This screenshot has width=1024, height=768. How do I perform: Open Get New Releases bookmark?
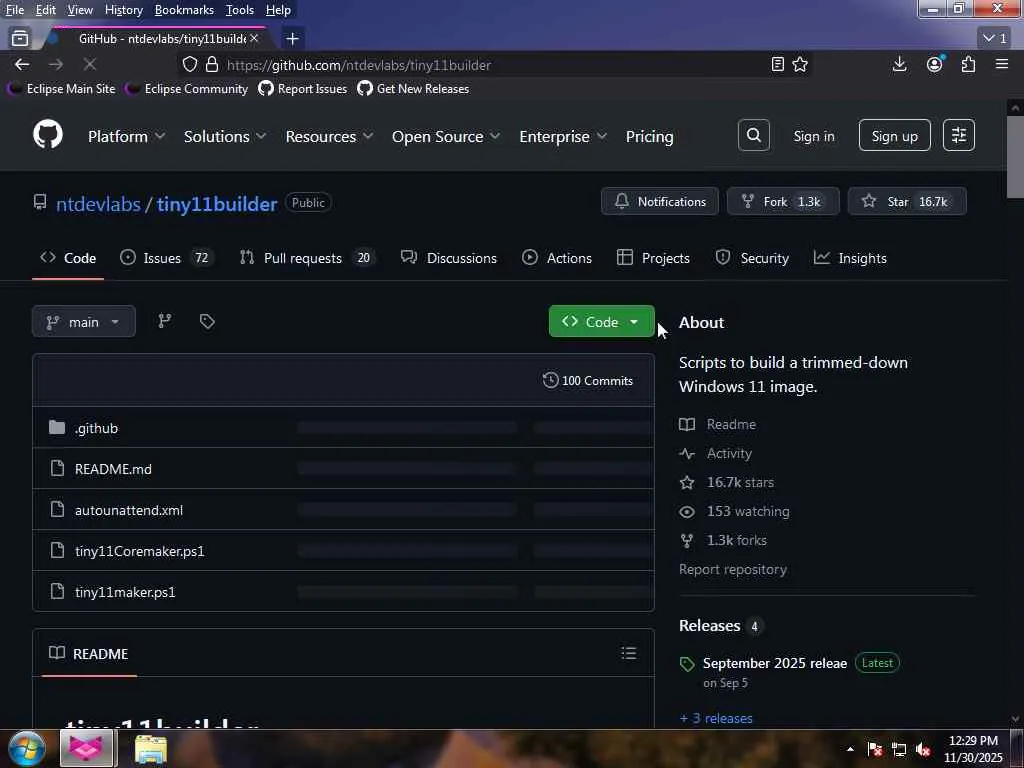(413, 88)
